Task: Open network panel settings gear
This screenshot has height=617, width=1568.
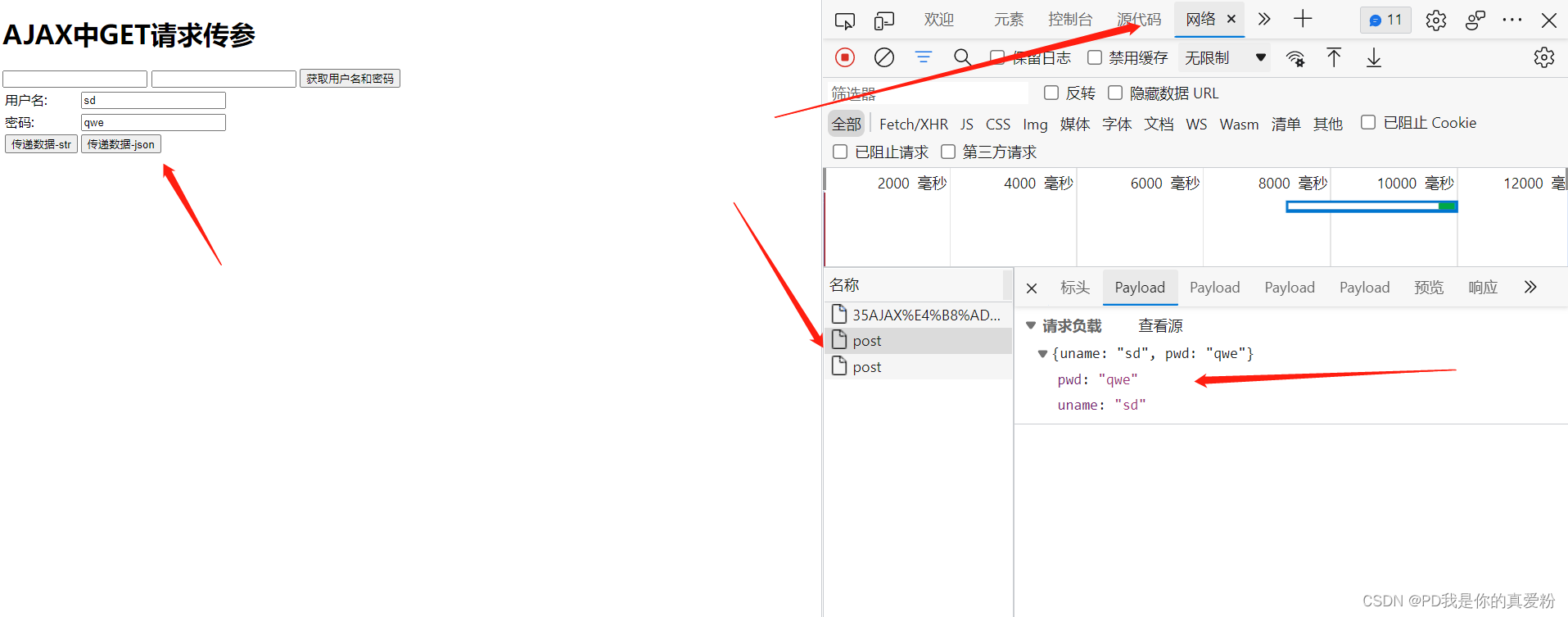Action: [1544, 57]
